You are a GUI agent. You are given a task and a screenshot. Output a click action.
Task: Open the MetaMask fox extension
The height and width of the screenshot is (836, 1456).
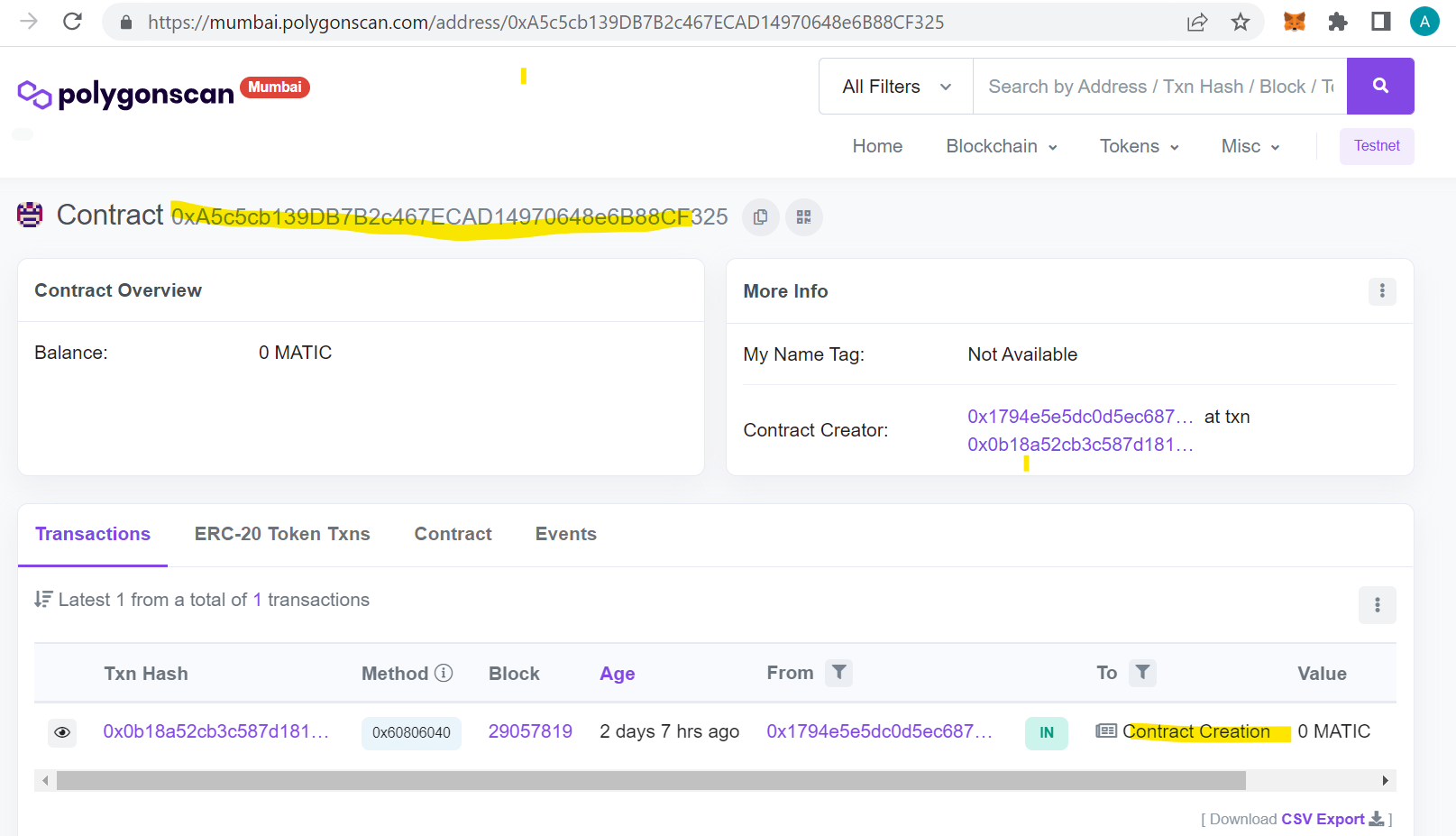(1294, 21)
